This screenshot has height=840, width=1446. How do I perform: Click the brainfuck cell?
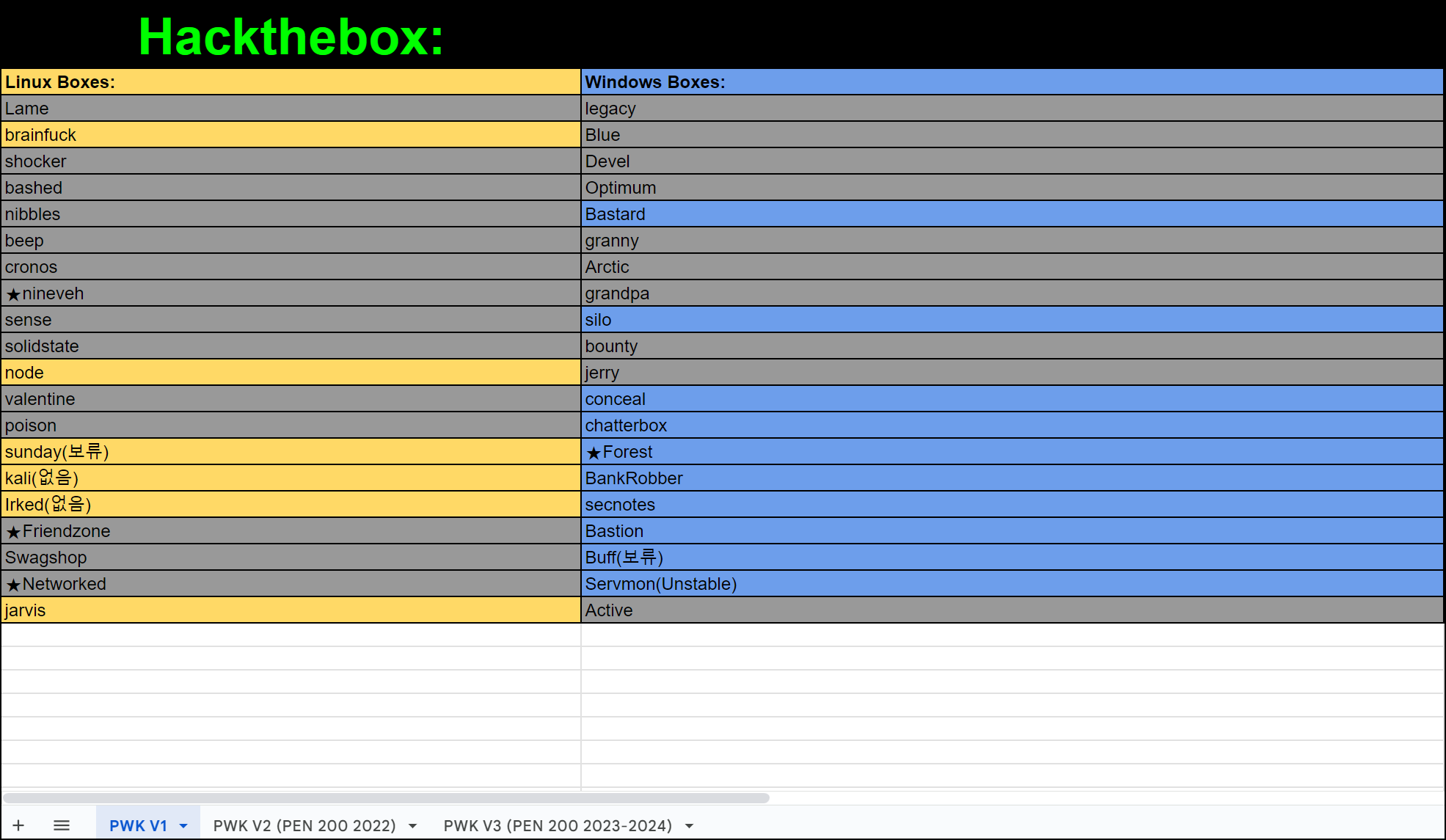point(291,135)
